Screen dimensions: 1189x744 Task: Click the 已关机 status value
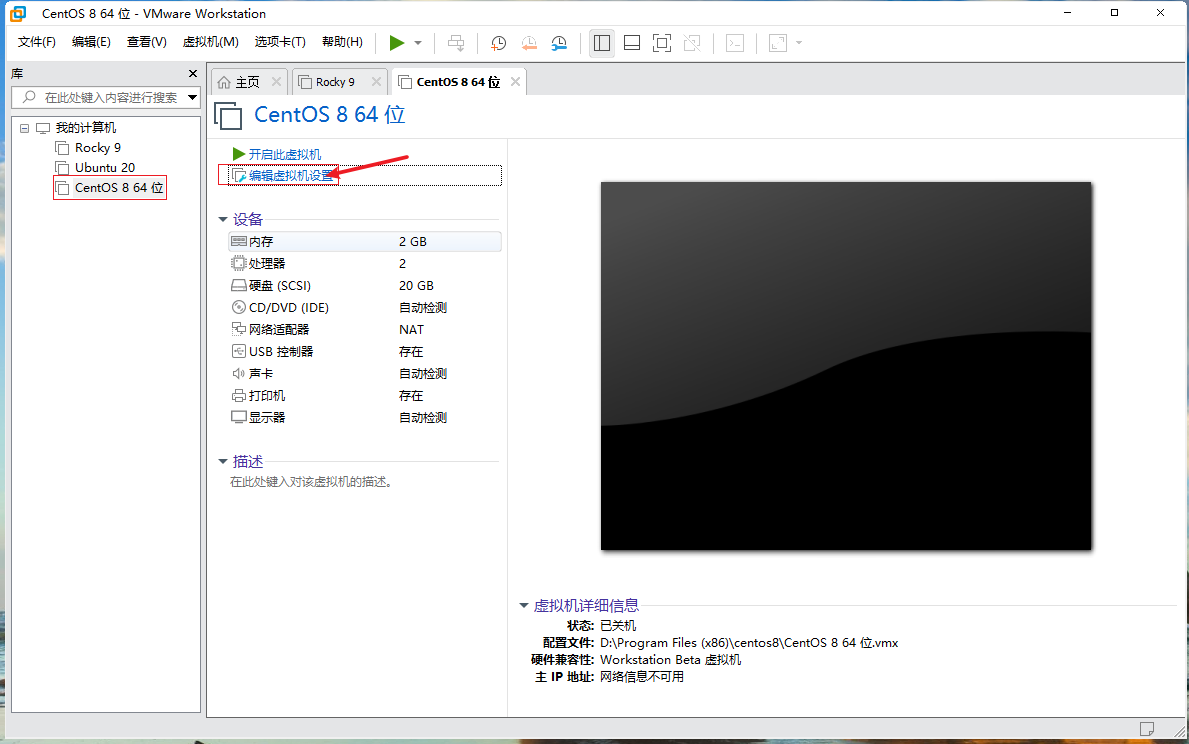point(618,626)
